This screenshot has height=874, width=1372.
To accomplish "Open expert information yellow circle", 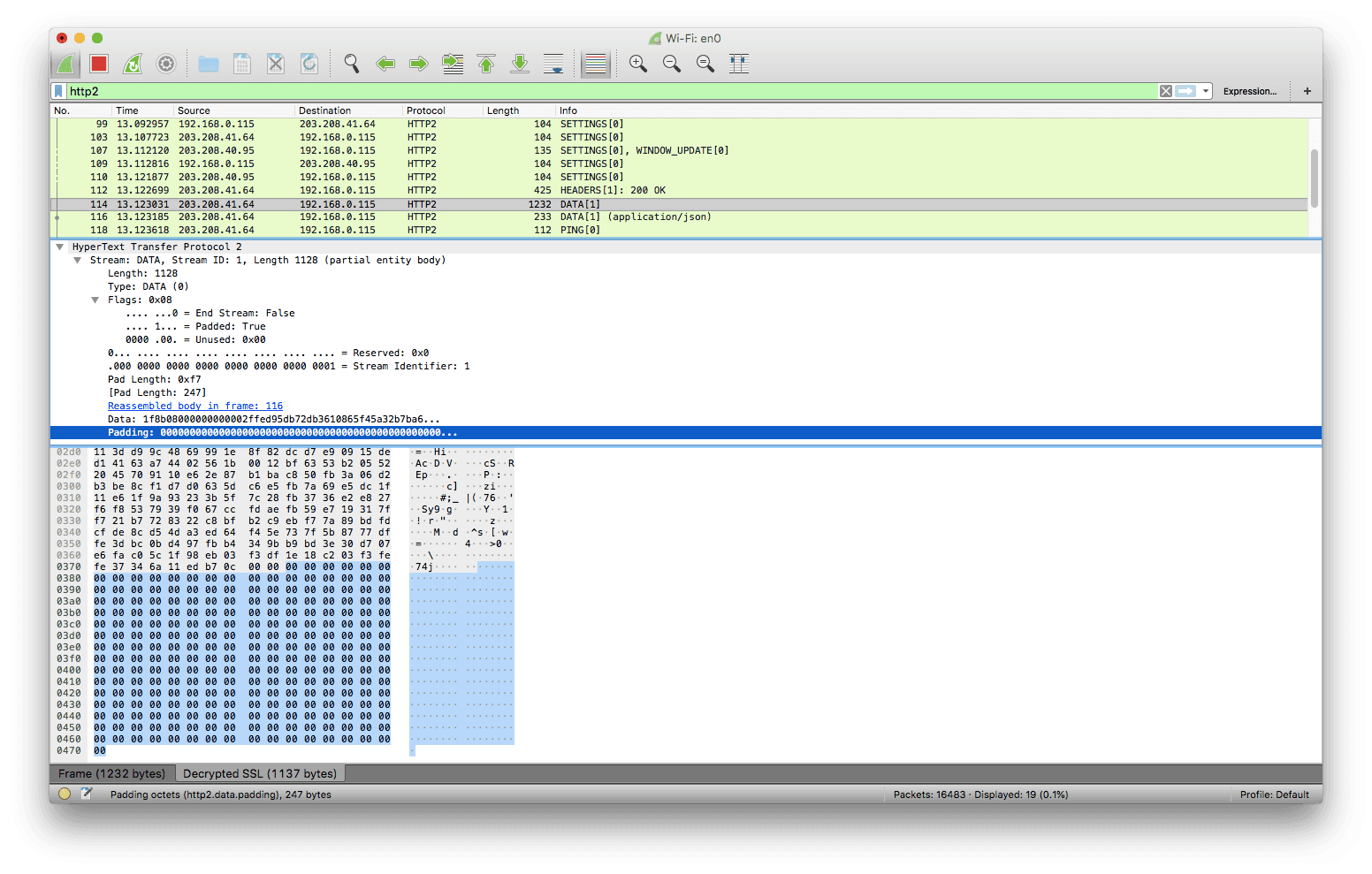I will click(65, 794).
